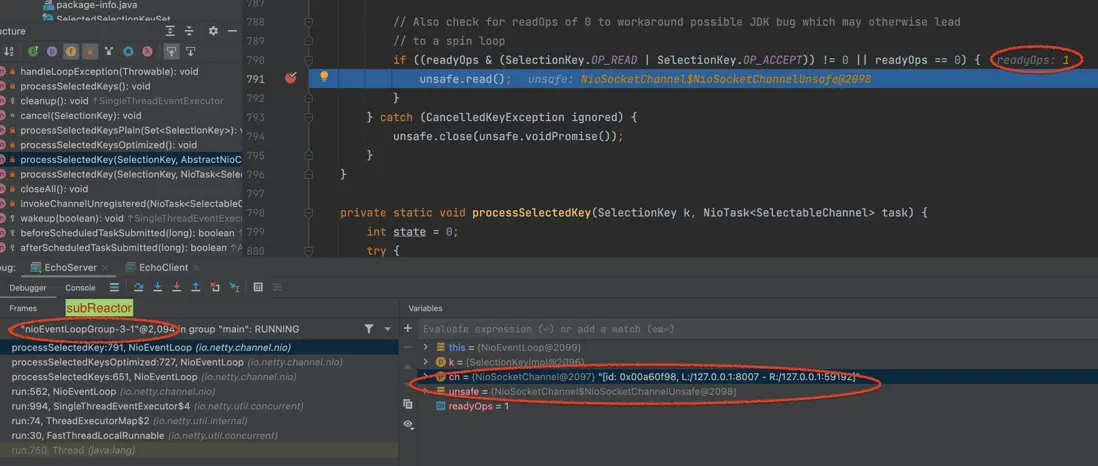Open Evaluate Expression calculator icon

258,287
